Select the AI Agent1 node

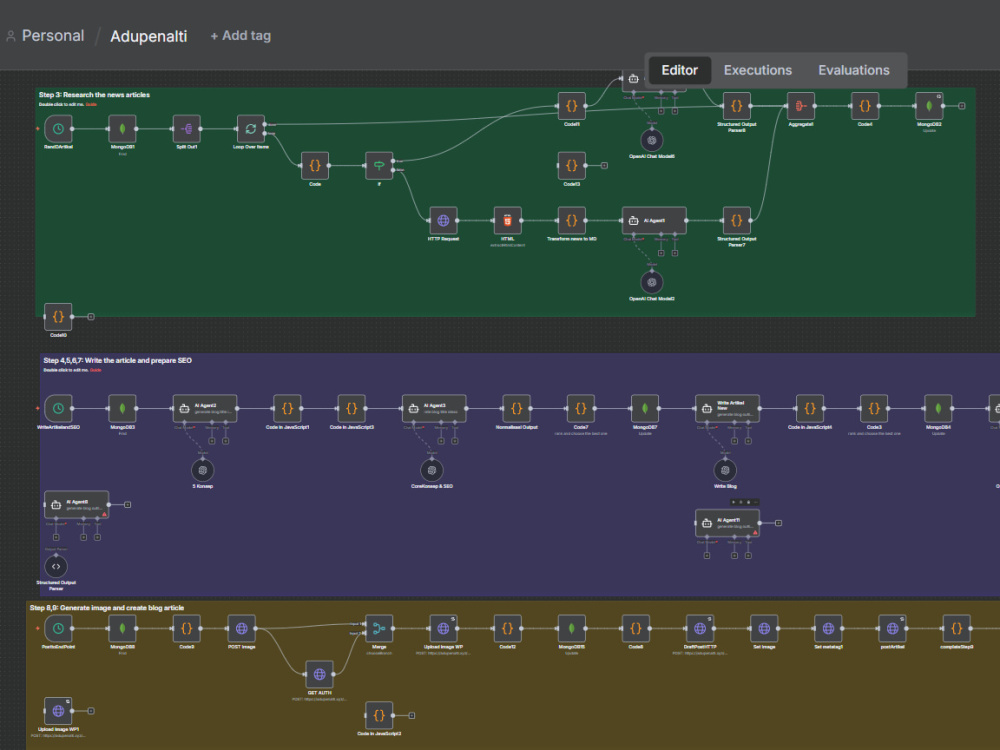click(654, 221)
